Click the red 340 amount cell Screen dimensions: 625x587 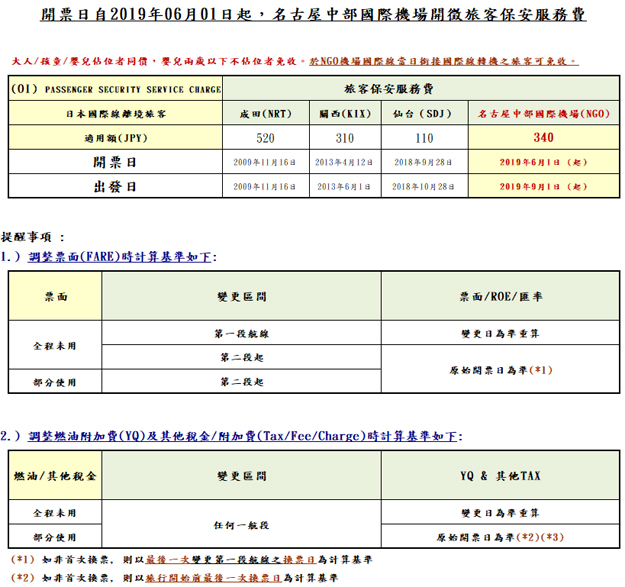tap(543, 138)
